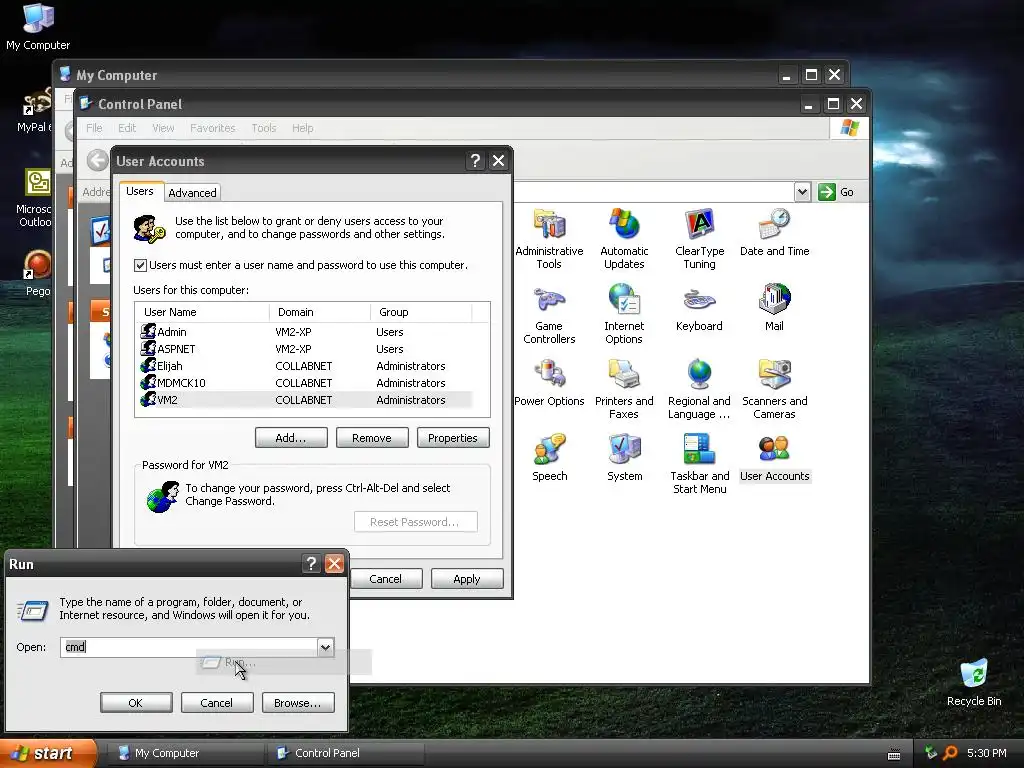The height and width of the screenshot is (768, 1024).
Task: Click the Run dialog help question mark
Action: point(311,564)
